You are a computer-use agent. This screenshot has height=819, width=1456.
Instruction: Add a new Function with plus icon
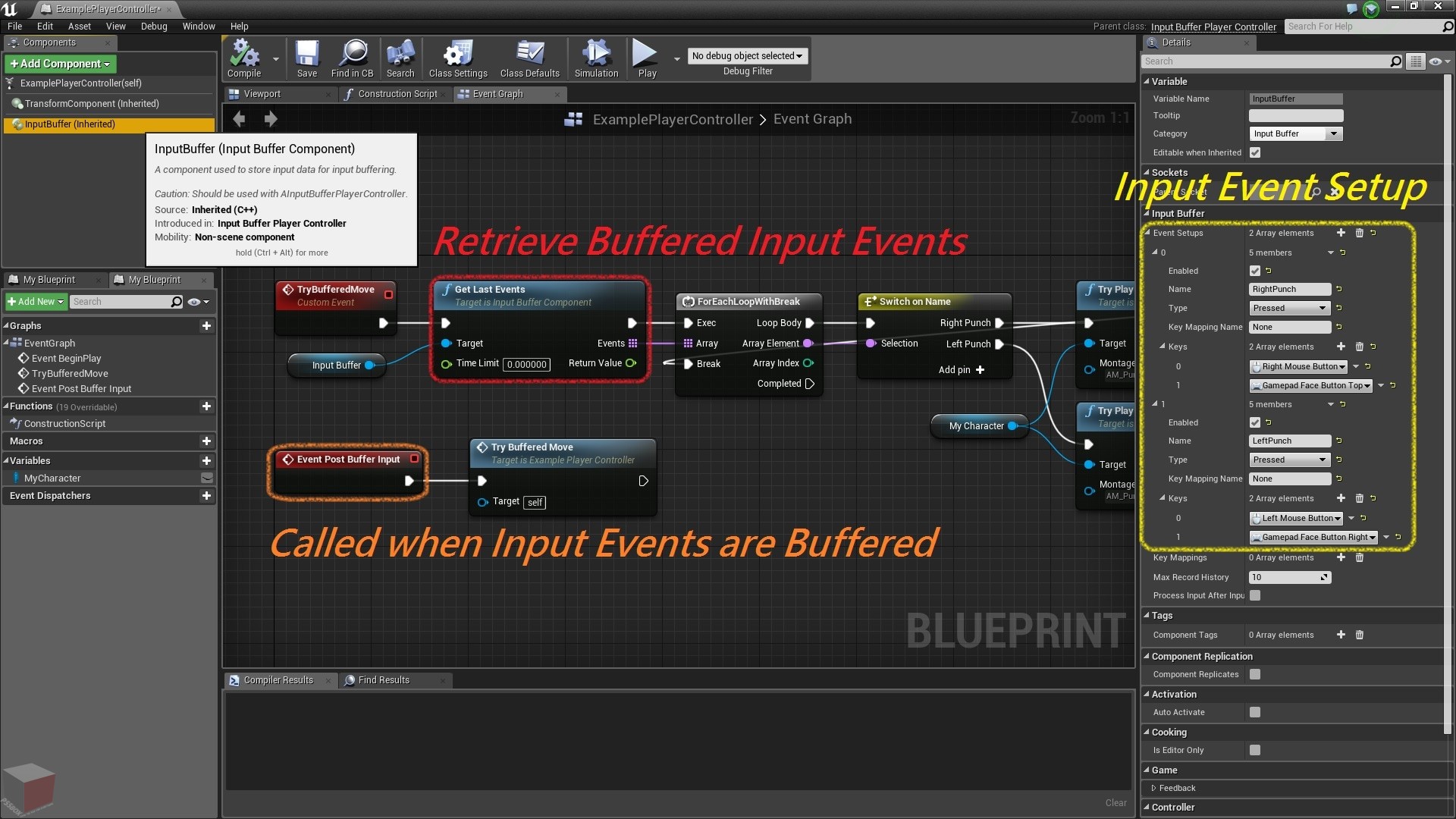(206, 406)
